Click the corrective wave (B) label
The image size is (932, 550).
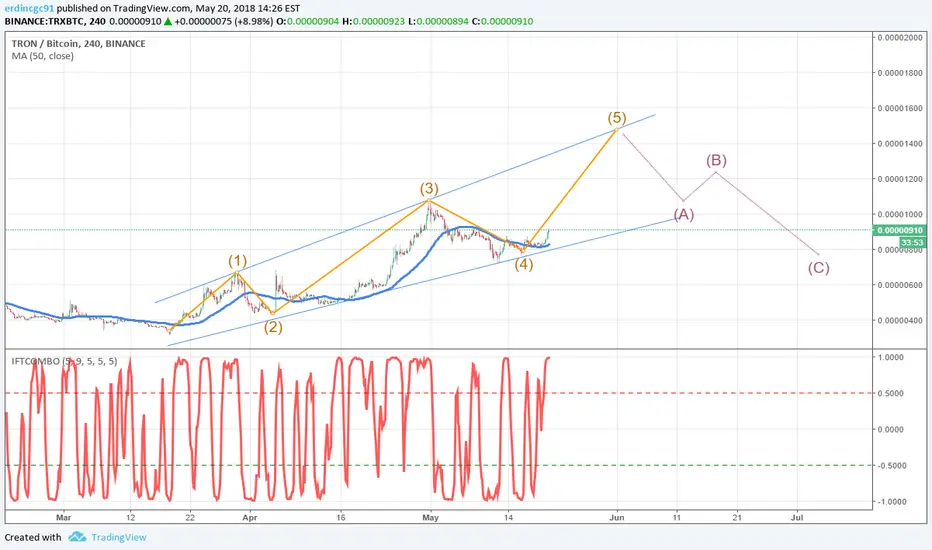click(716, 160)
